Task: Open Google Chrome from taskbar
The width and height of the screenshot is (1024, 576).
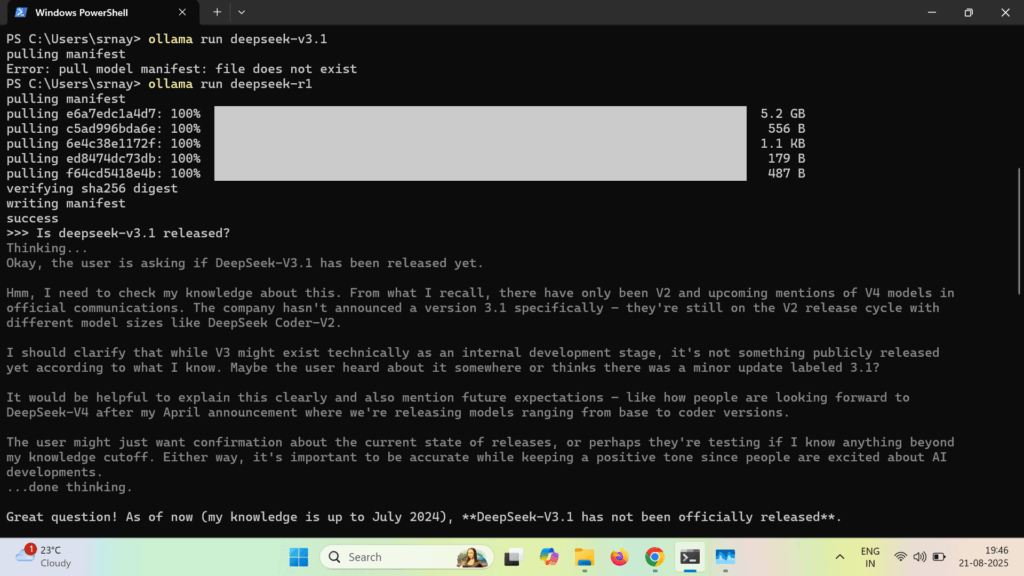Action: click(654, 557)
